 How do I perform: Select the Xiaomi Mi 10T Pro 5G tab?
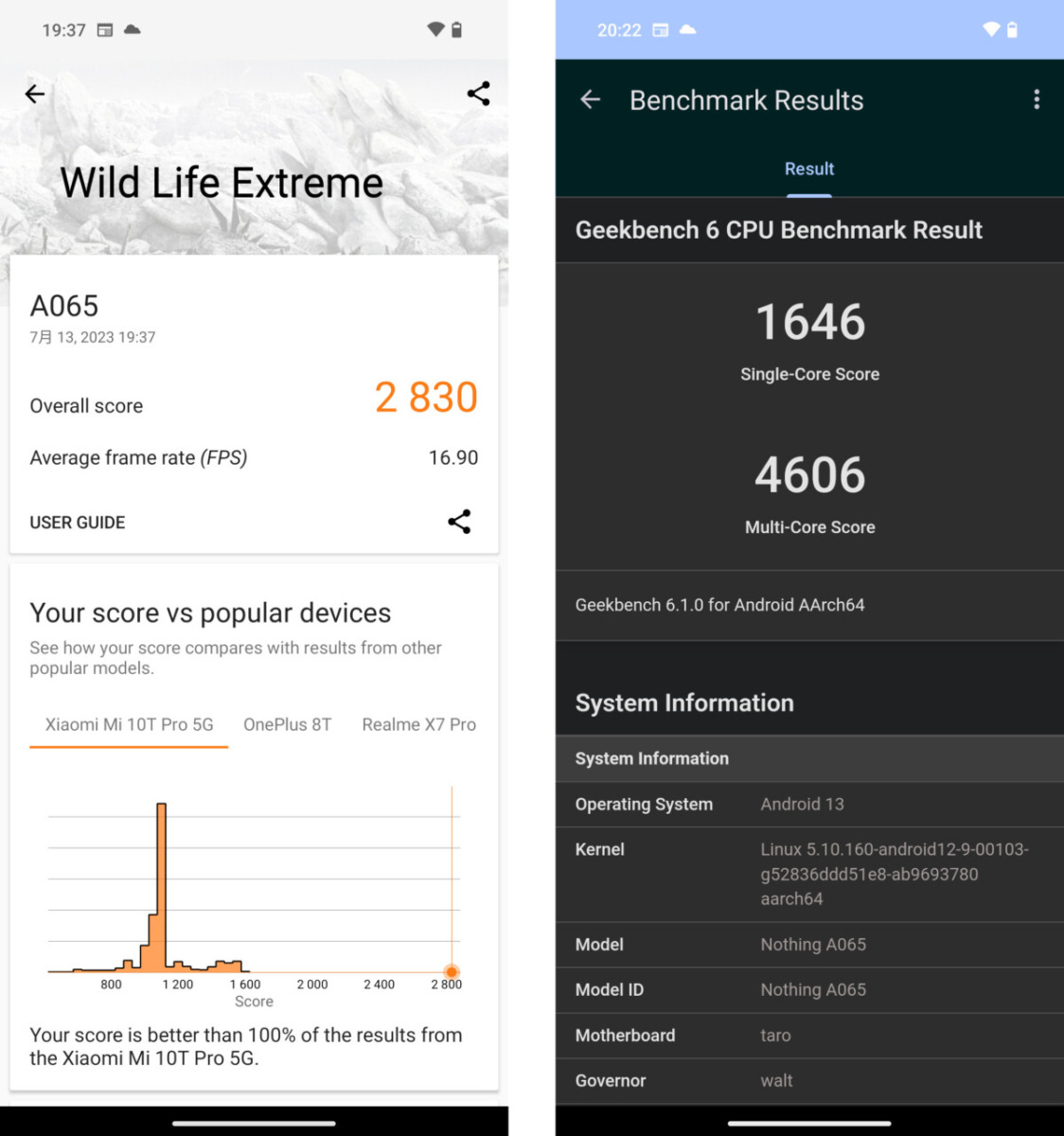pyautogui.click(x=129, y=724)
